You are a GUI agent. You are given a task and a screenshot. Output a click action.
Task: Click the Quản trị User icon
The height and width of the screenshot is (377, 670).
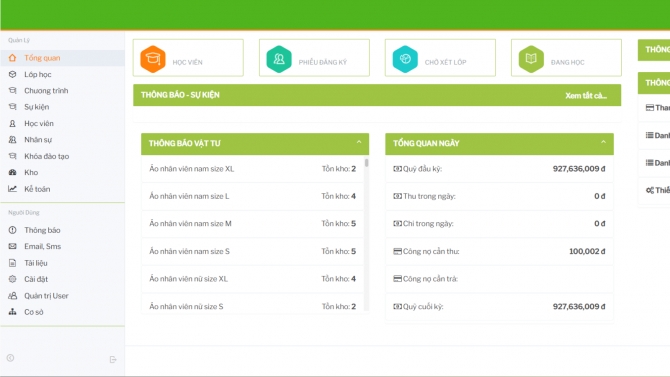12,295
